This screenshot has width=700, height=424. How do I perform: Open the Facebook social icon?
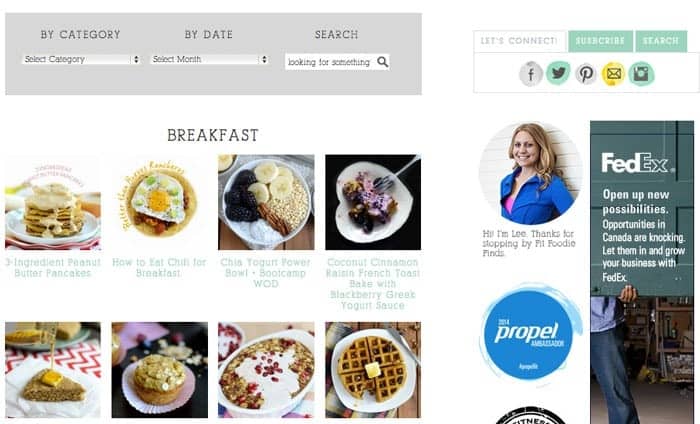531,74
